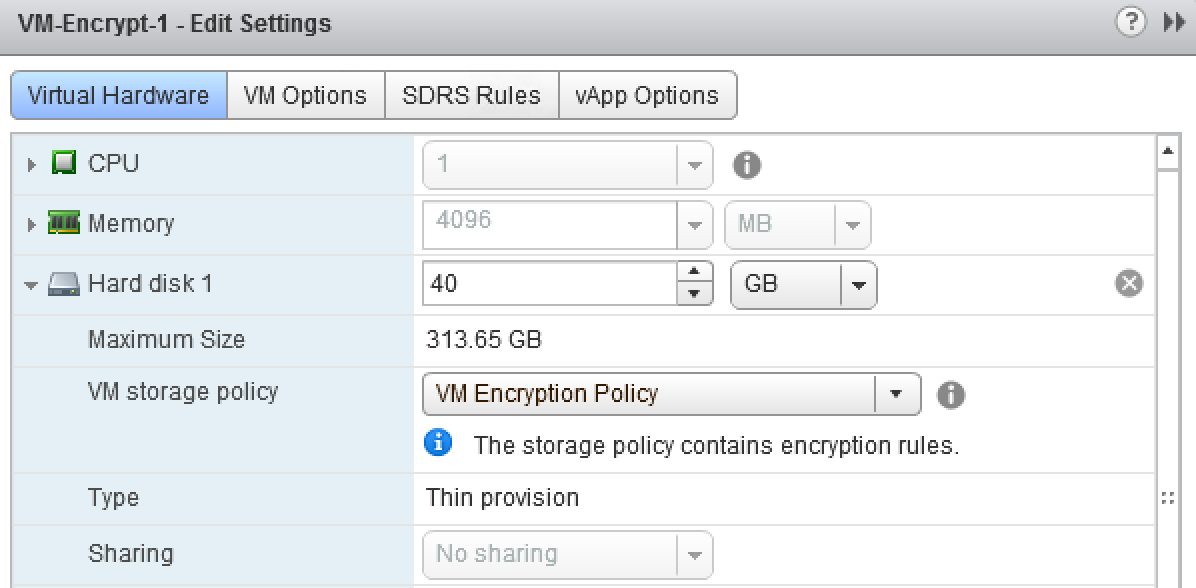1196x588 pixels.
Task: Remove Hard disk 1 via the X icon
Action: 1129,283
